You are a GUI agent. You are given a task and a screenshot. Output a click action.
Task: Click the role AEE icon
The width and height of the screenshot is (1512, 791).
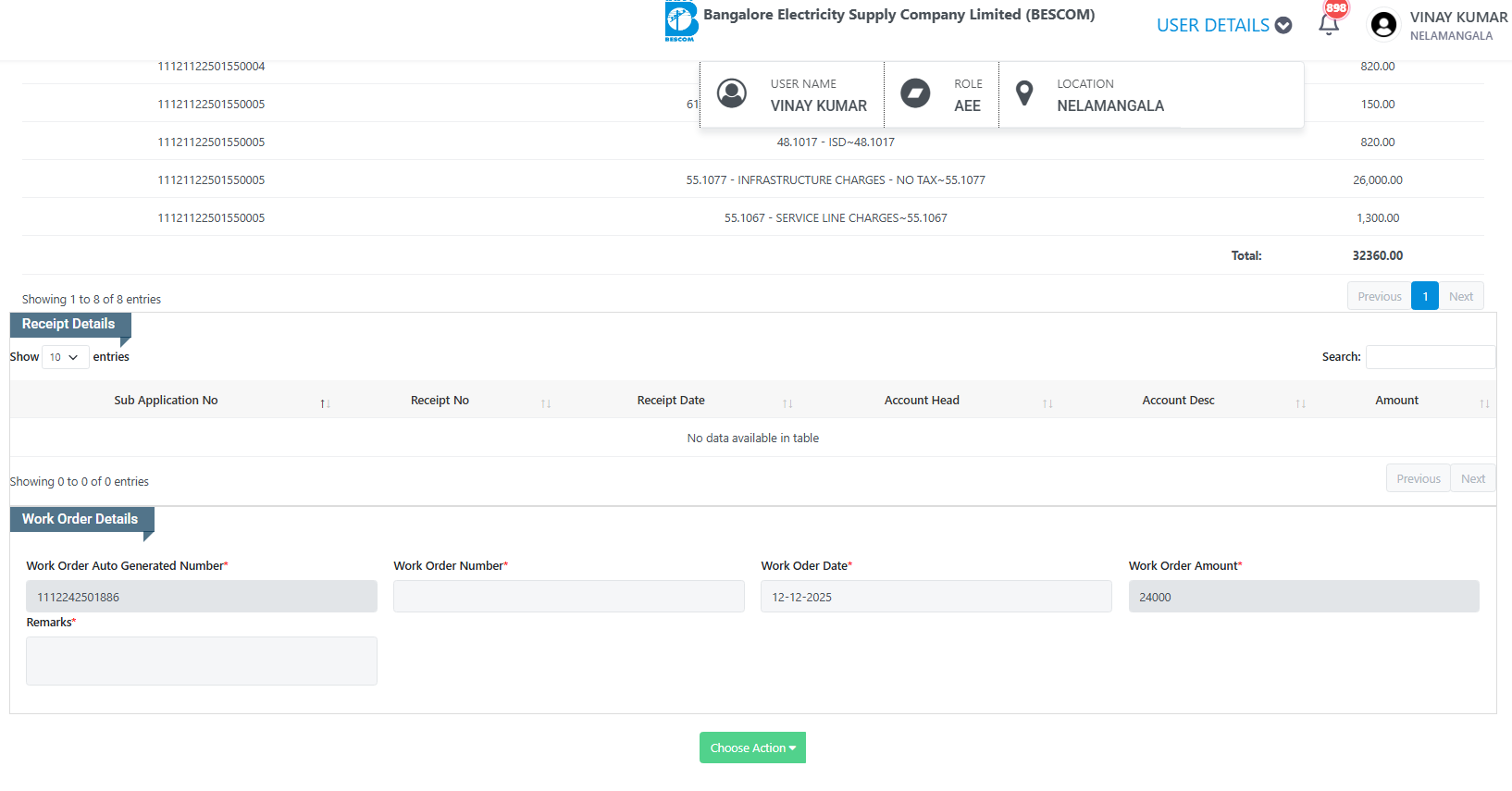[x=915, y=93]
